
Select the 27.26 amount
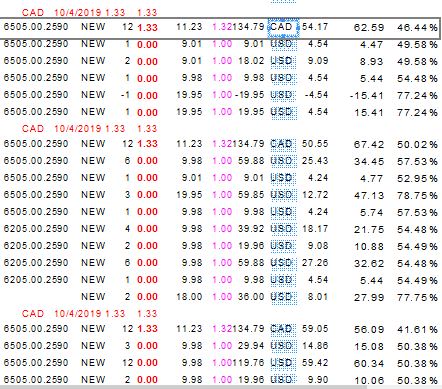[x=315, y=263]
